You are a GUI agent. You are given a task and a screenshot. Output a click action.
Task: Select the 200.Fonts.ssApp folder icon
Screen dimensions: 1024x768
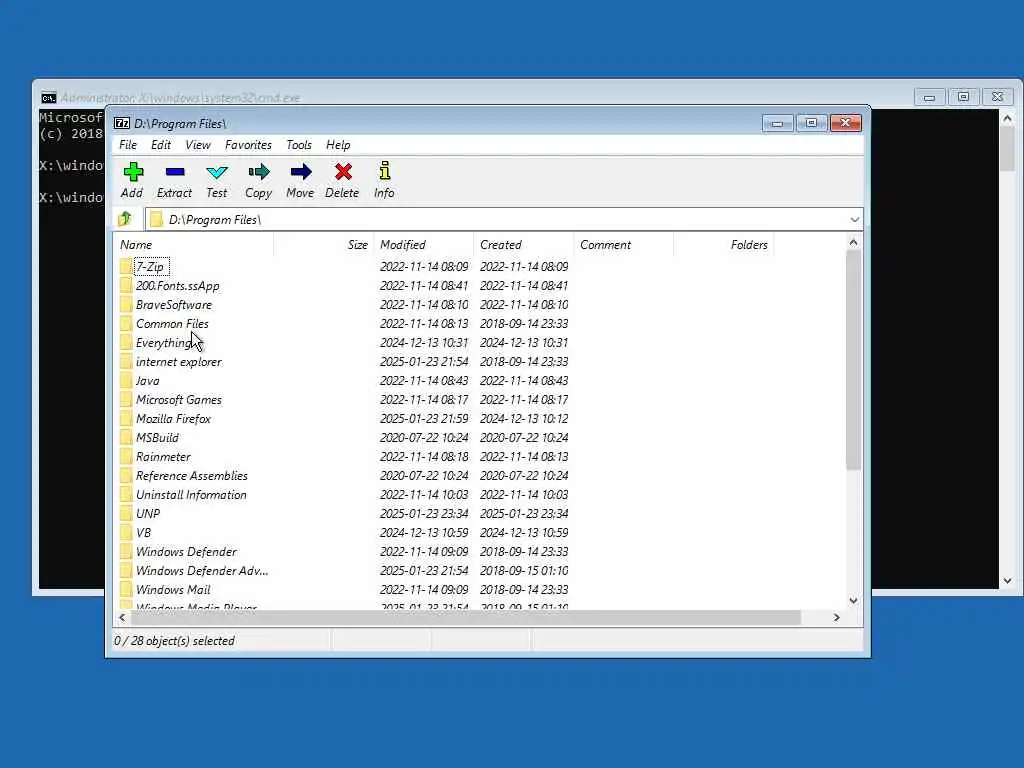pos(126,285)
